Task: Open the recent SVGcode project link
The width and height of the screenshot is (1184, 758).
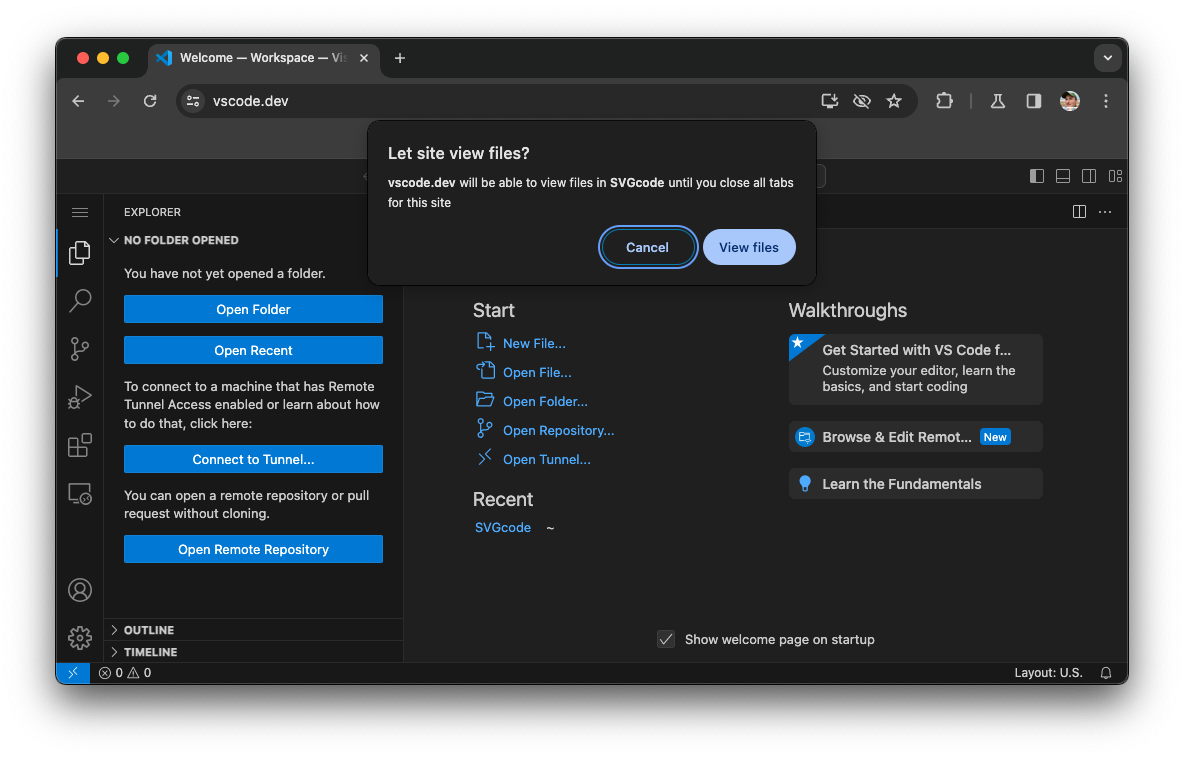Action: [x=503, y=527]
